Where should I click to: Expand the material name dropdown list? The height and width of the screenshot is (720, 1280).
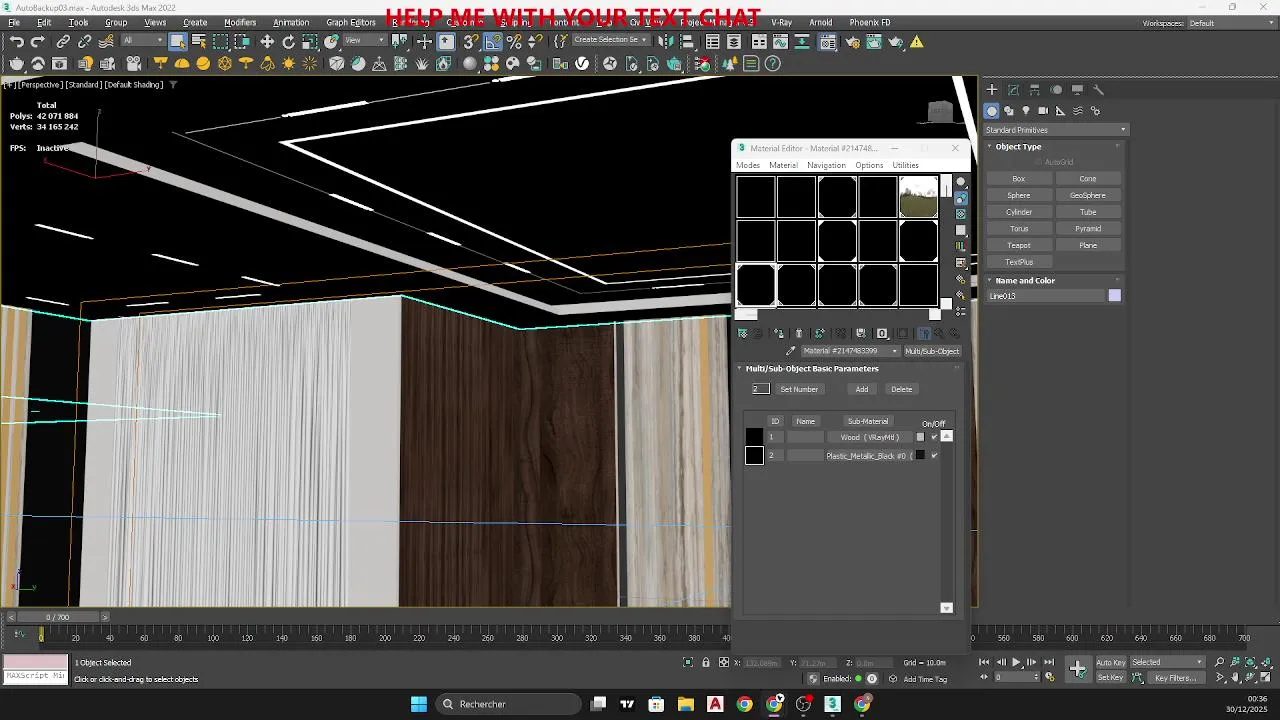(x=895, y=351)
